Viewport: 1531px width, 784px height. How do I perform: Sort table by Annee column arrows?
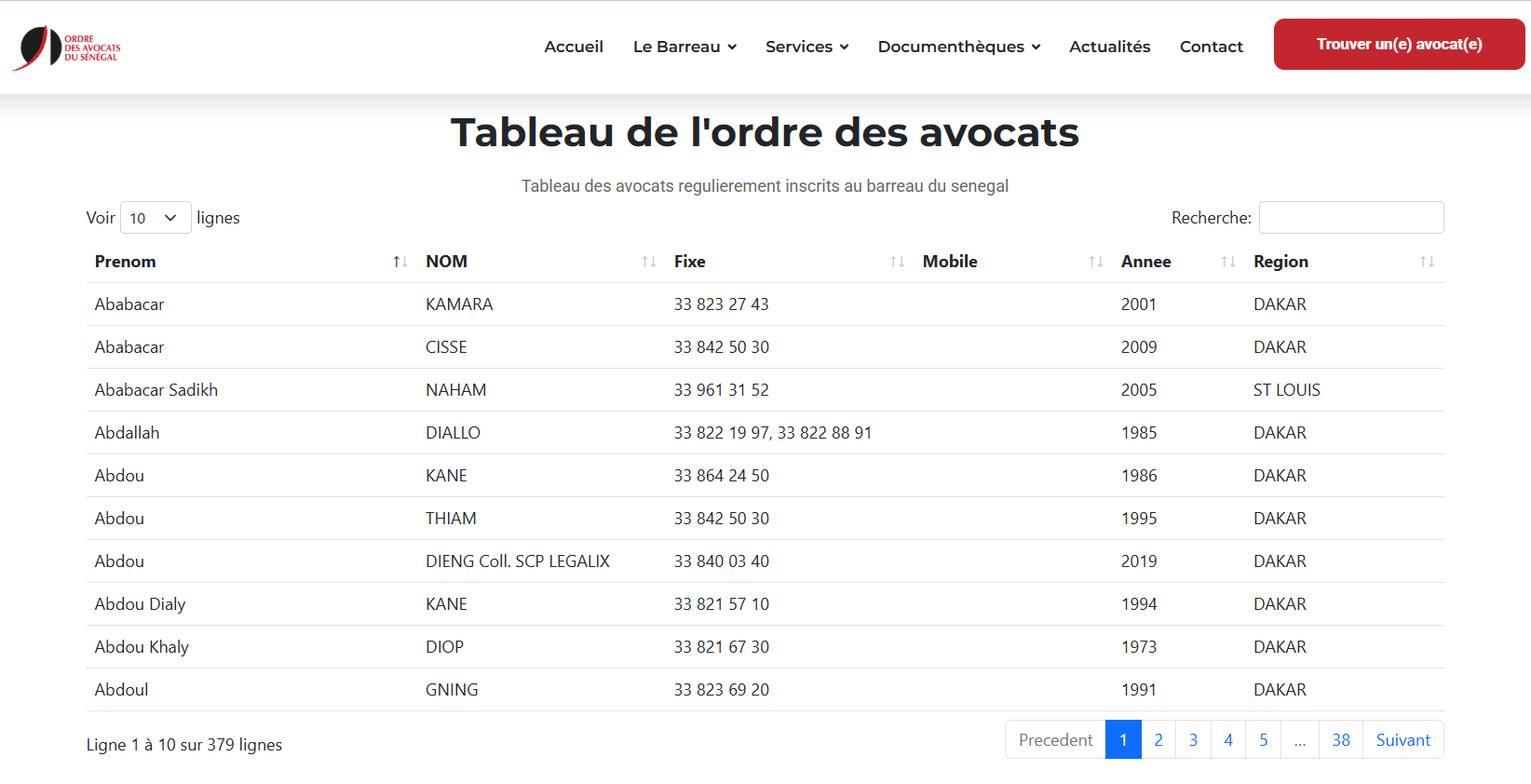click(1228, 262)
